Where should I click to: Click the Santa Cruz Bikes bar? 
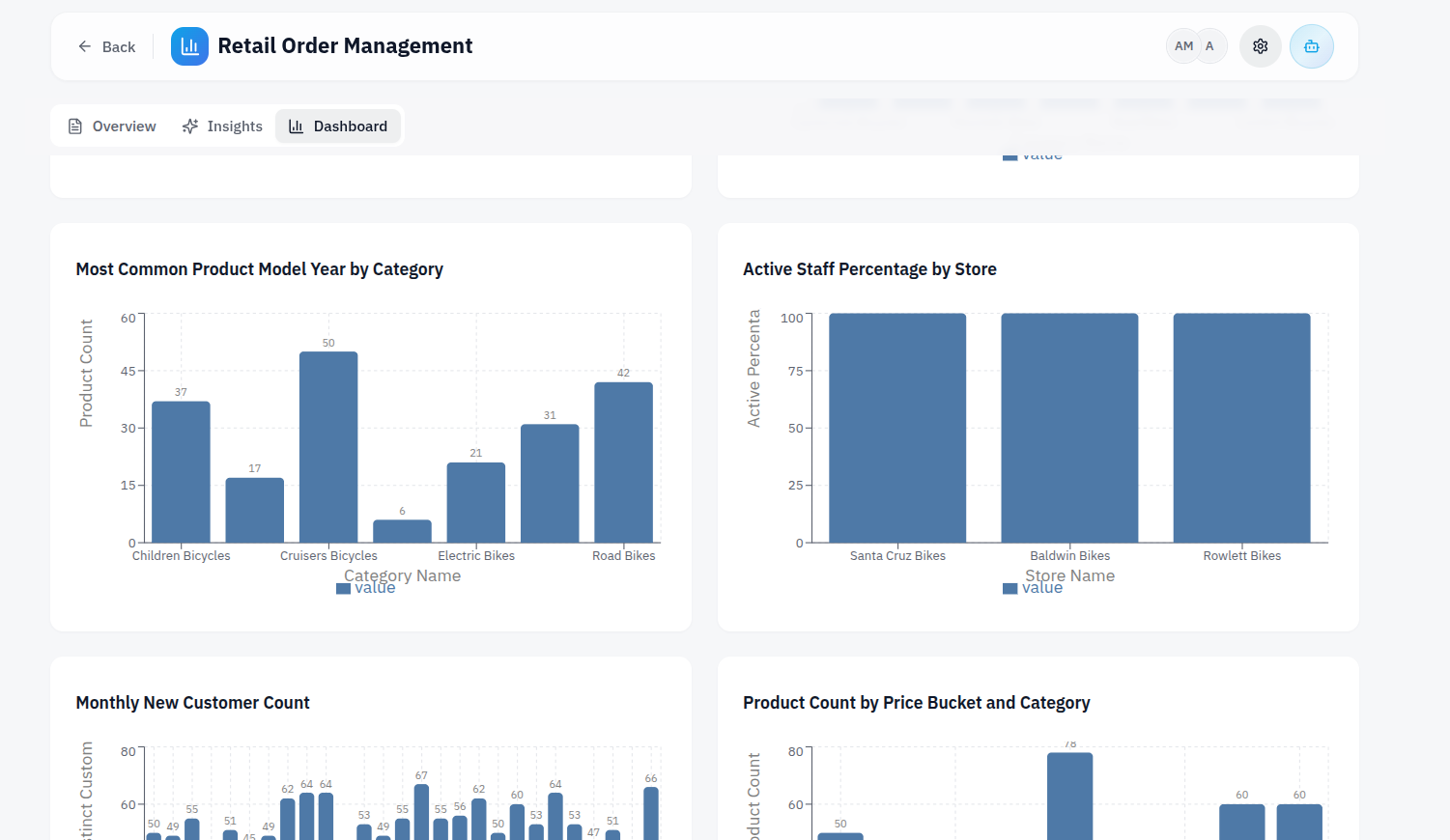pos(896,425)
